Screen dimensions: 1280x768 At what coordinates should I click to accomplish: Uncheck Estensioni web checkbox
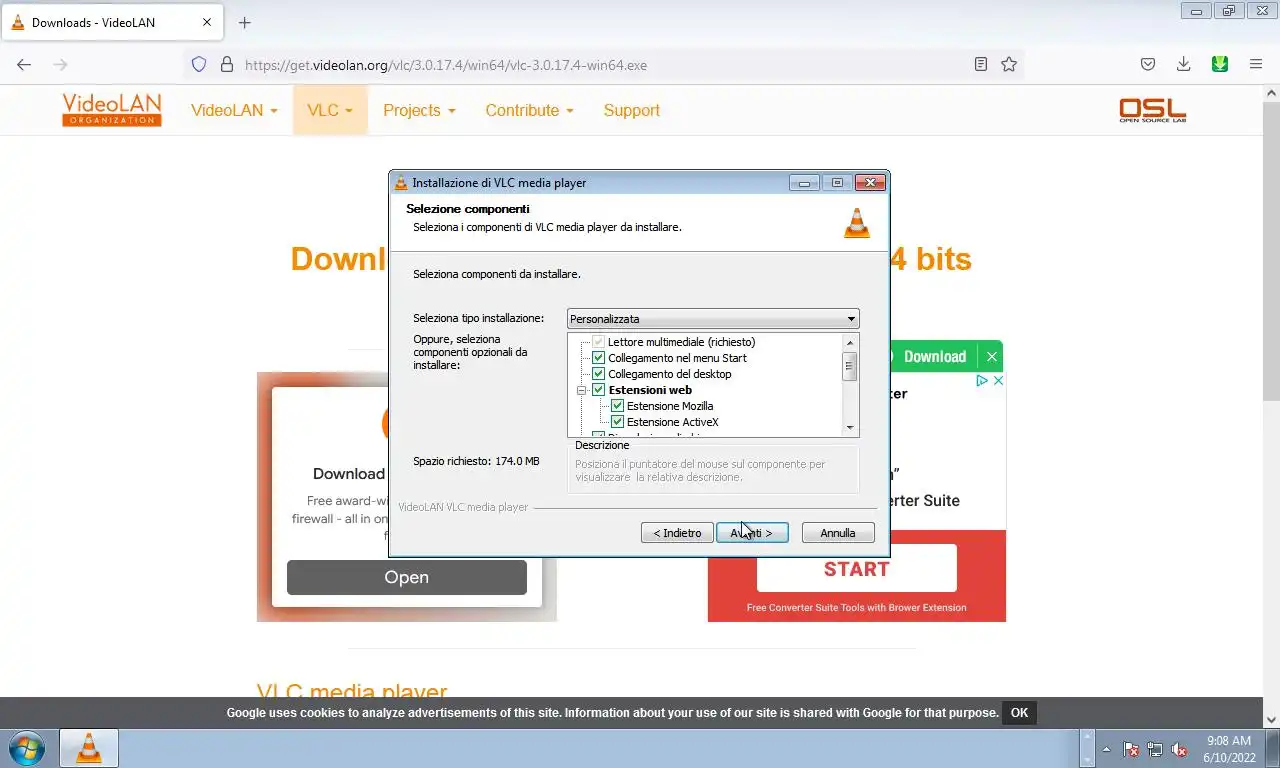(x=599, y=390)
